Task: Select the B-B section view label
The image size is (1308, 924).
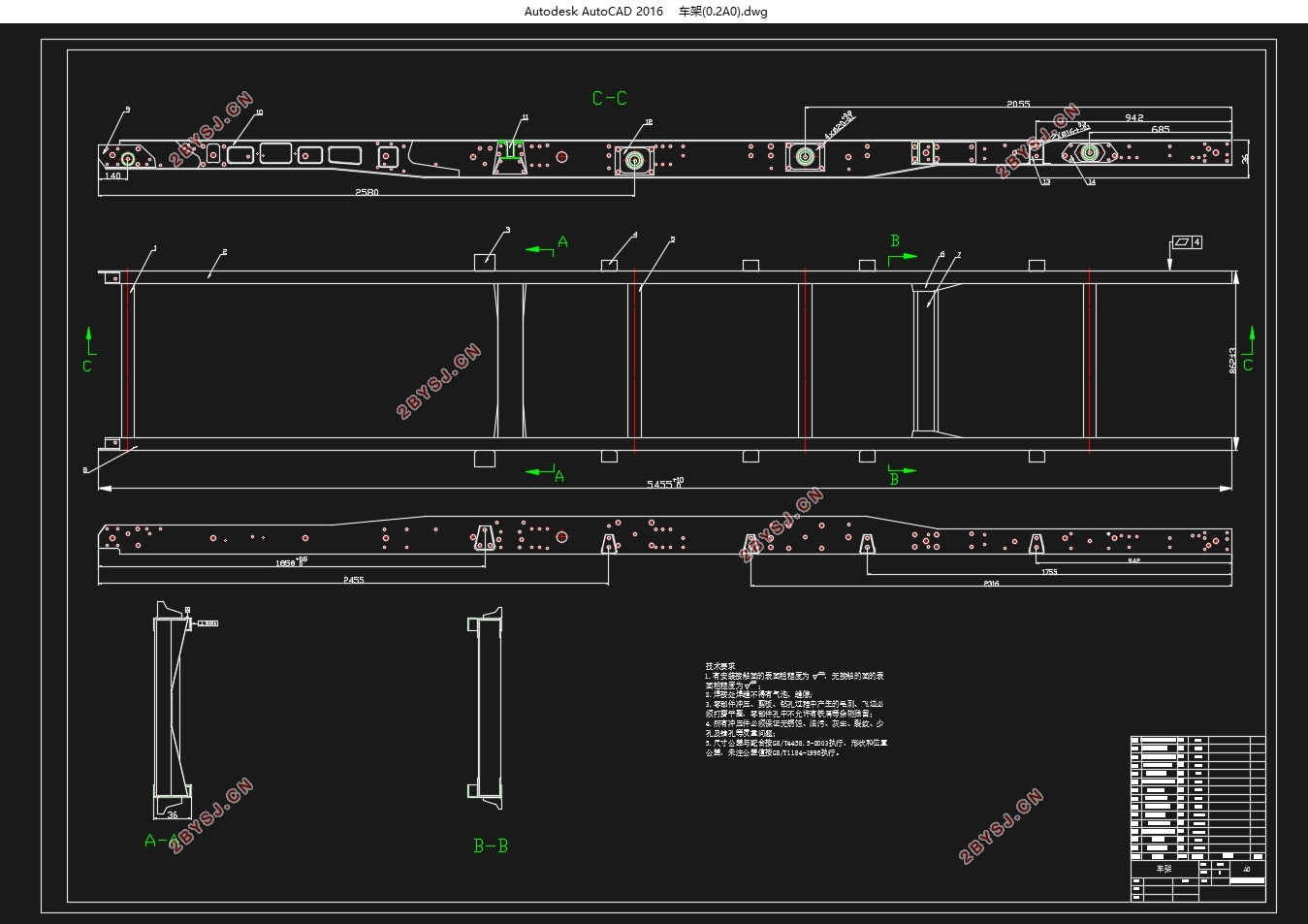Action: pyautogui.click(x=491, y=846)
